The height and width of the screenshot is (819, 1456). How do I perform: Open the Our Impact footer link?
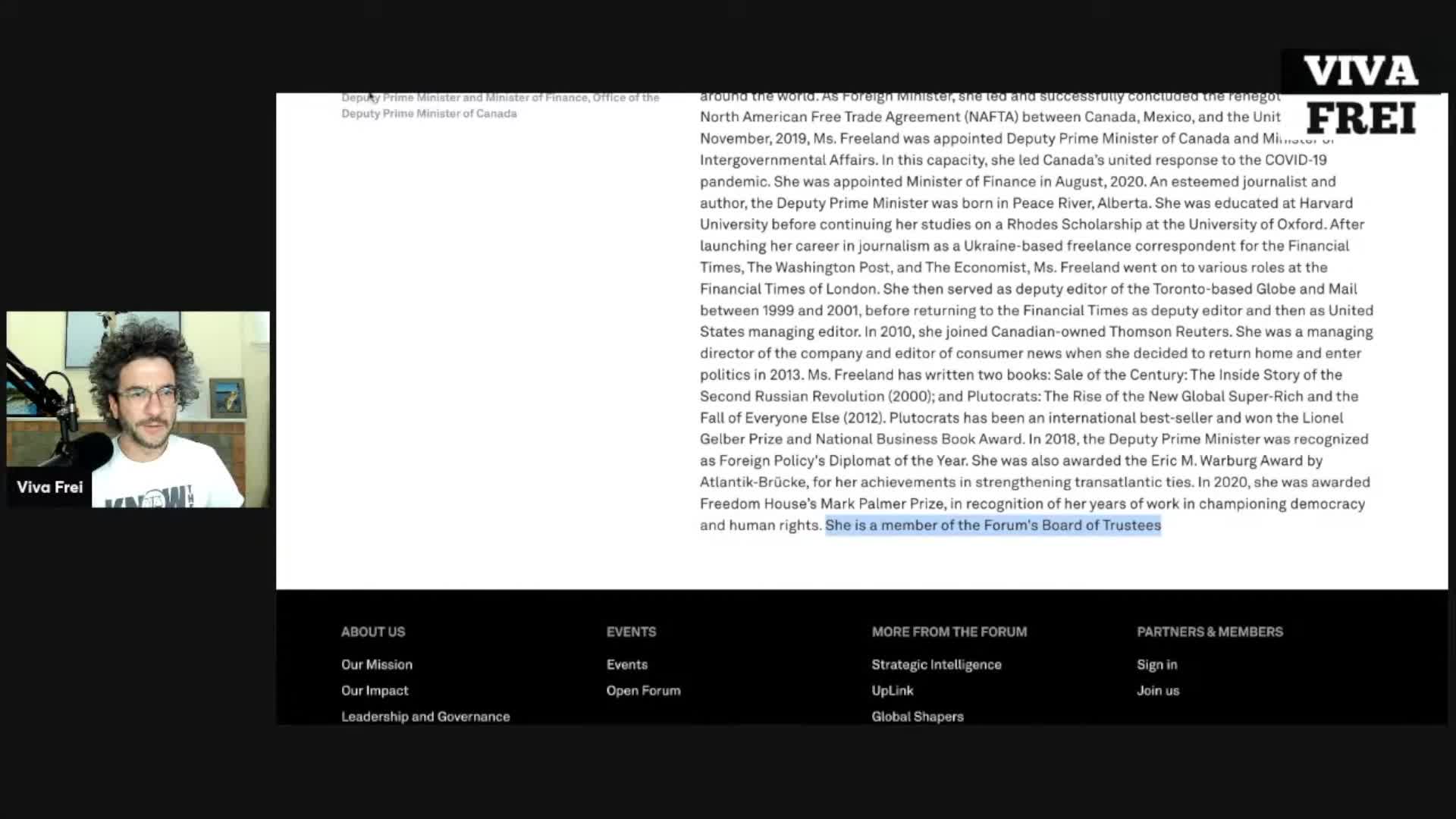375,691
